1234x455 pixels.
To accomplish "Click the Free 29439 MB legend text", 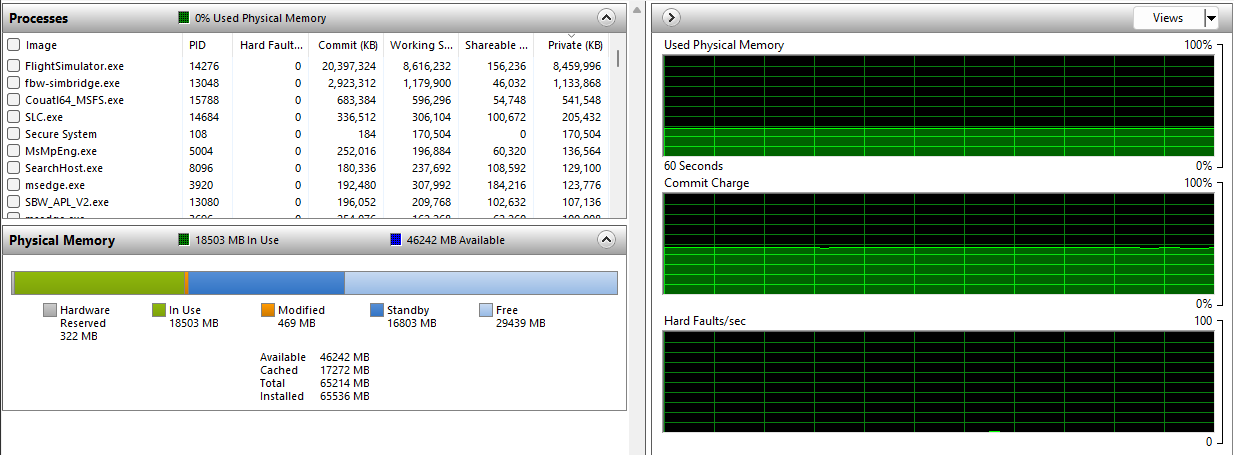I will click(521, 317).
